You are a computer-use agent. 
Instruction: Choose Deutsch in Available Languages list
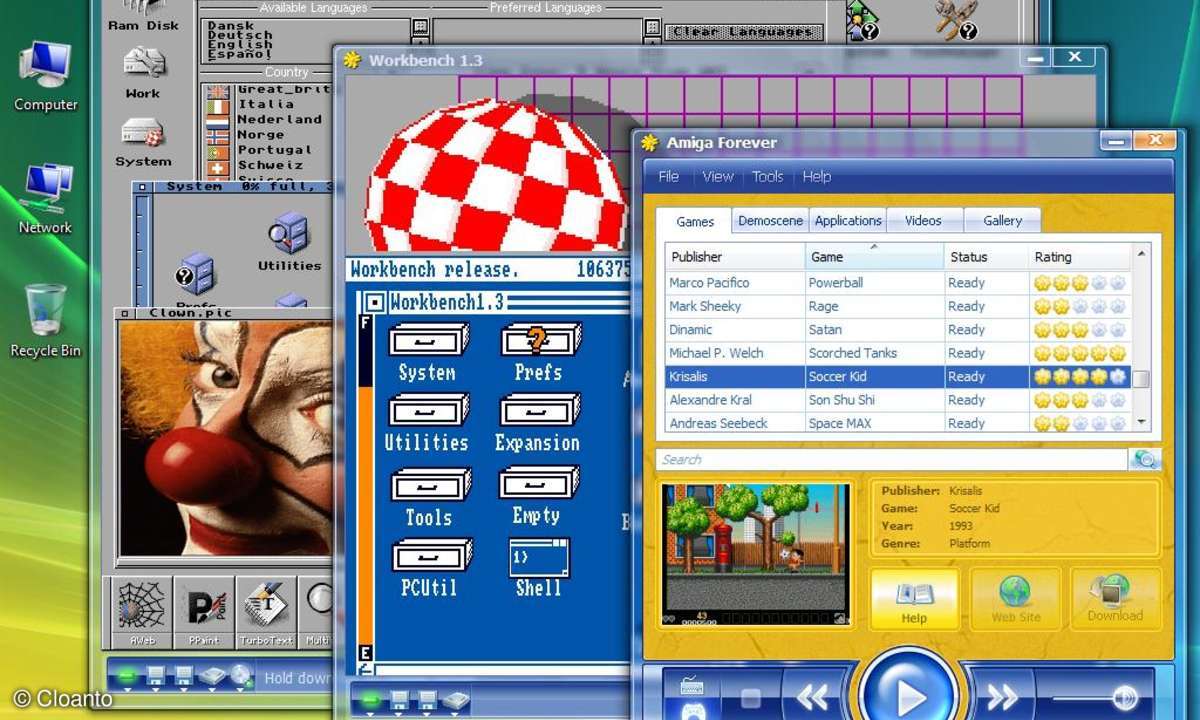(240, 36)
